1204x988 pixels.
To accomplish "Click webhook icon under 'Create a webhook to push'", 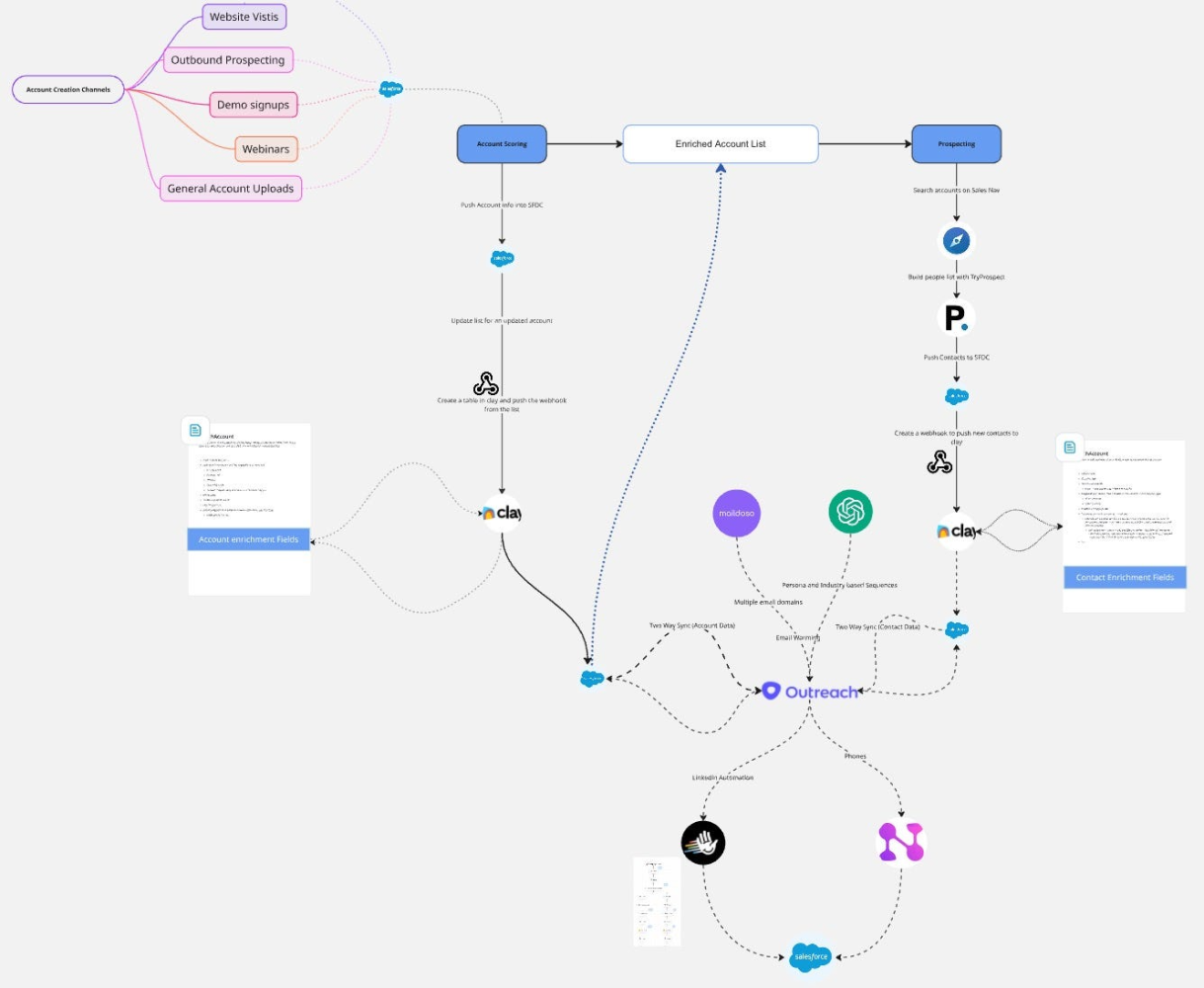I will [x=939, y=461].
